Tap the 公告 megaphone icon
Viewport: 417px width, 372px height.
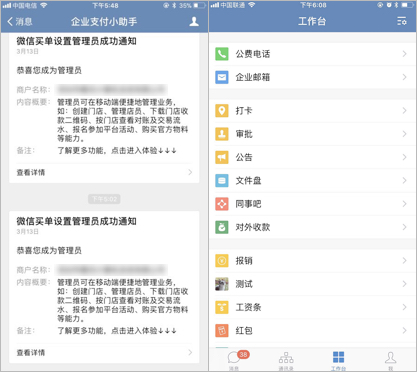click(222, 157)
